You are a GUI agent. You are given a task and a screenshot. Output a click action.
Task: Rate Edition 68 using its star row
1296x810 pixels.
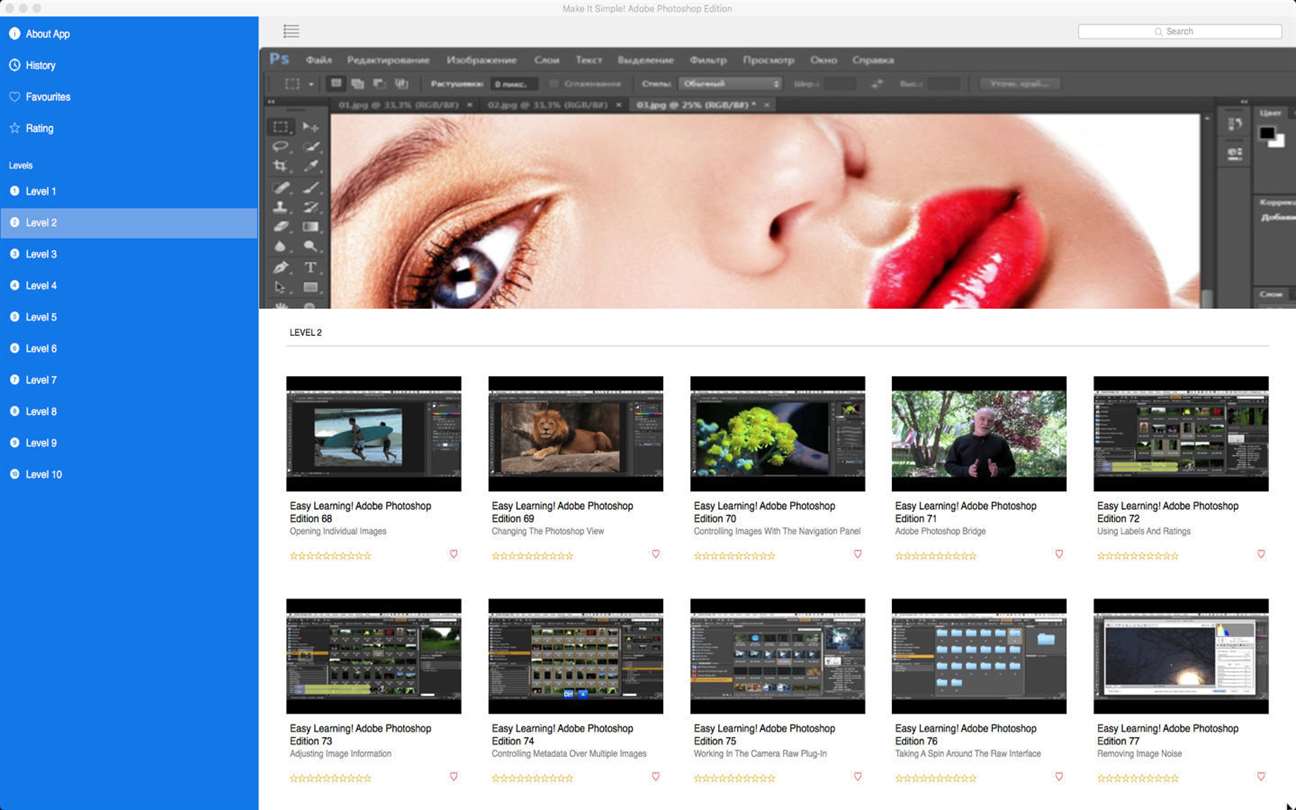click(x=331, y=556)
